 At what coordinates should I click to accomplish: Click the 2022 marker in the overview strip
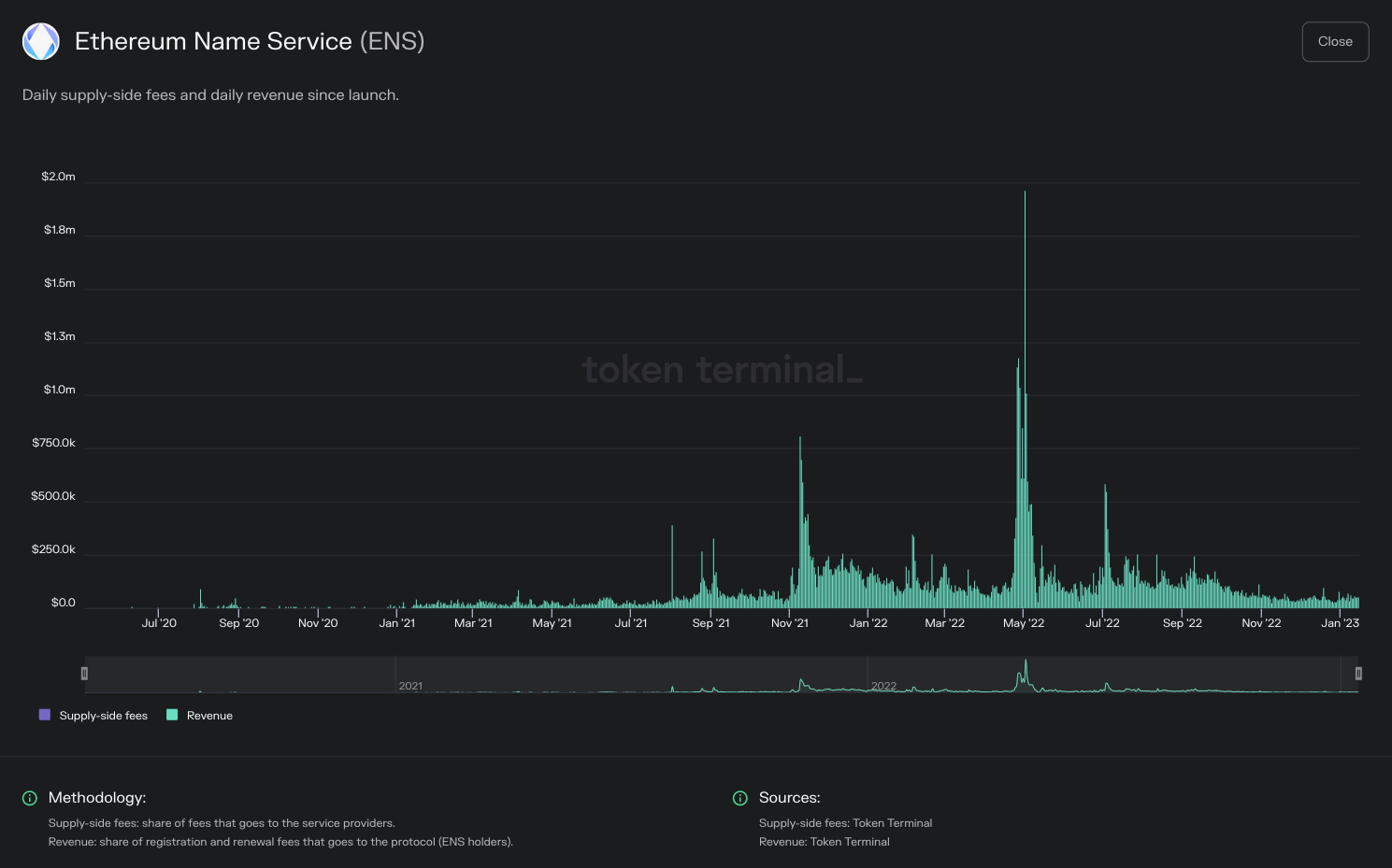(x=884, y=686)
